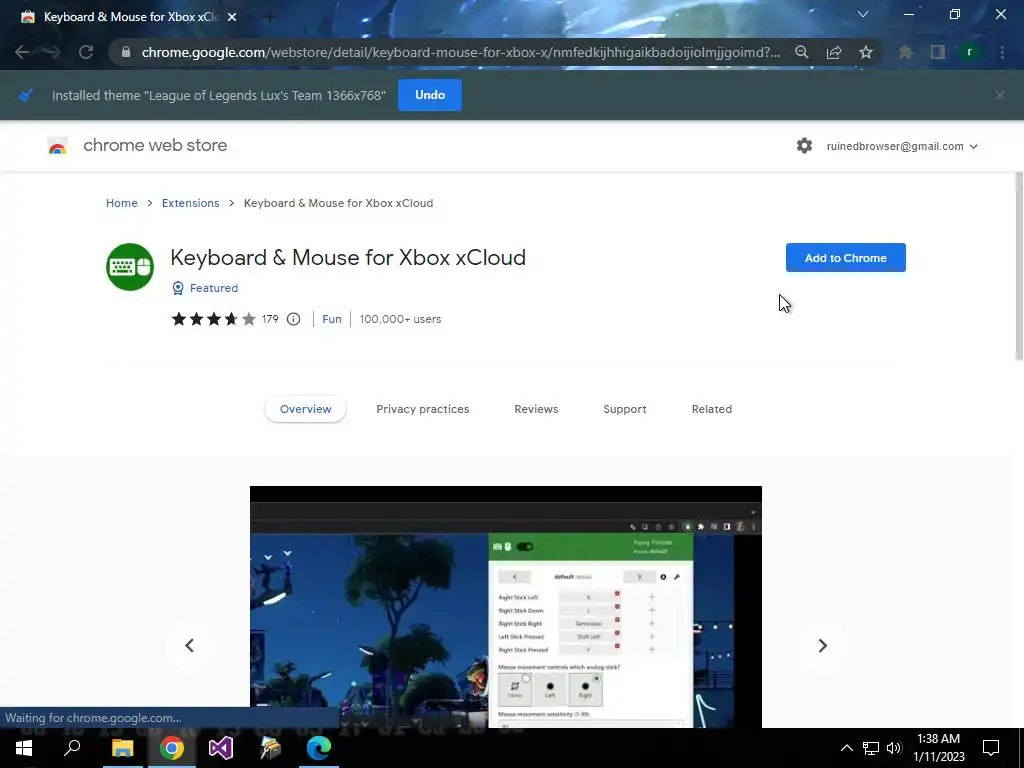Click the browser back arrow
The height and width of the screenshot is (768, 1024).
click(22, 52)
